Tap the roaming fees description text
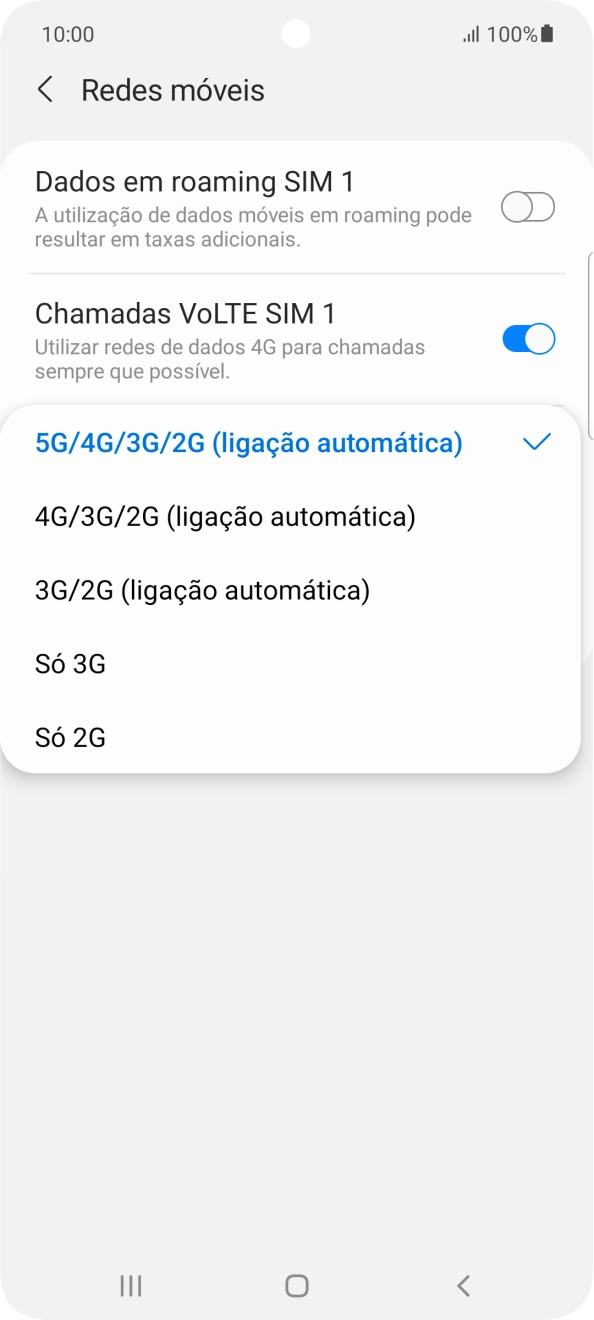Viewport: 594px width, 1320px height. tap(252, 227)
